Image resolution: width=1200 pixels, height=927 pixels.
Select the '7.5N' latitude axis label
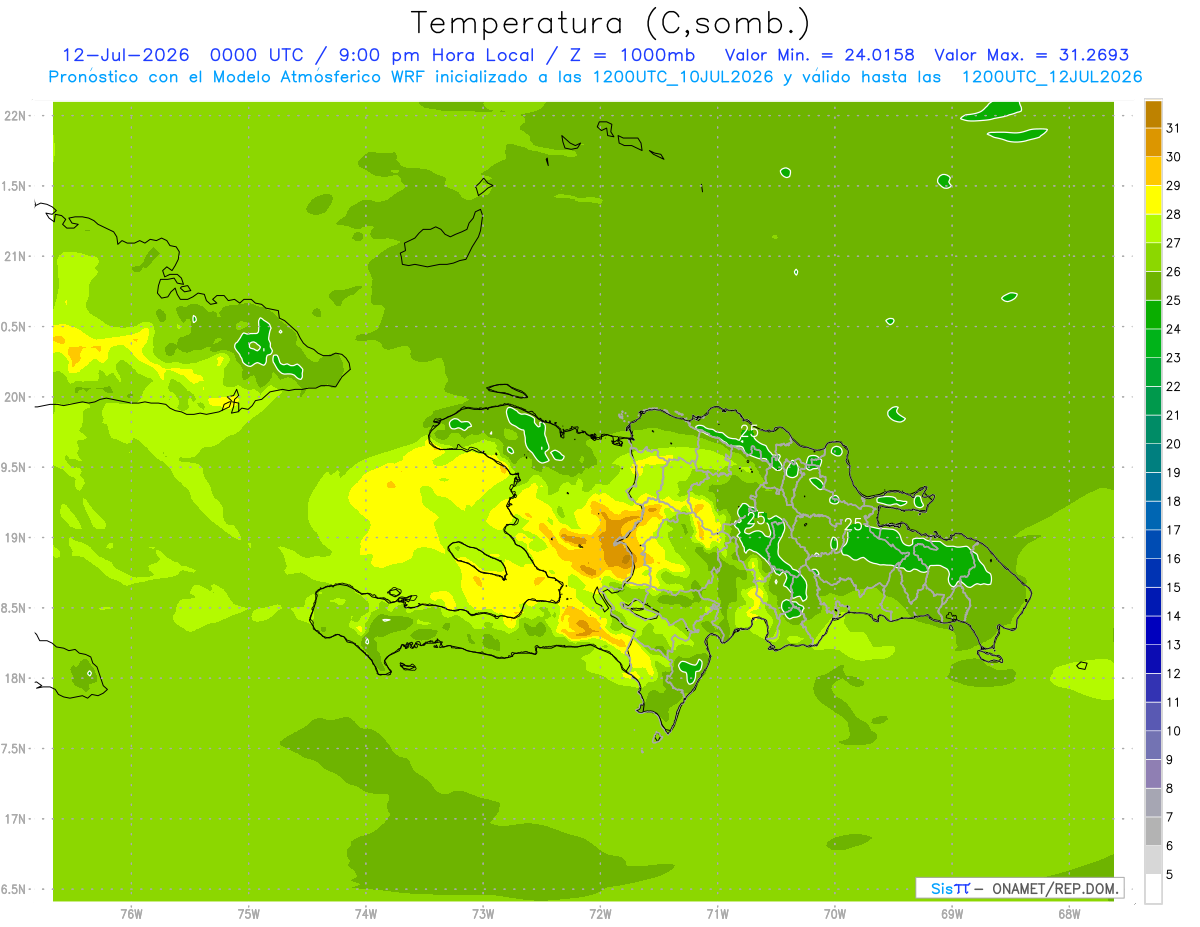15,749
